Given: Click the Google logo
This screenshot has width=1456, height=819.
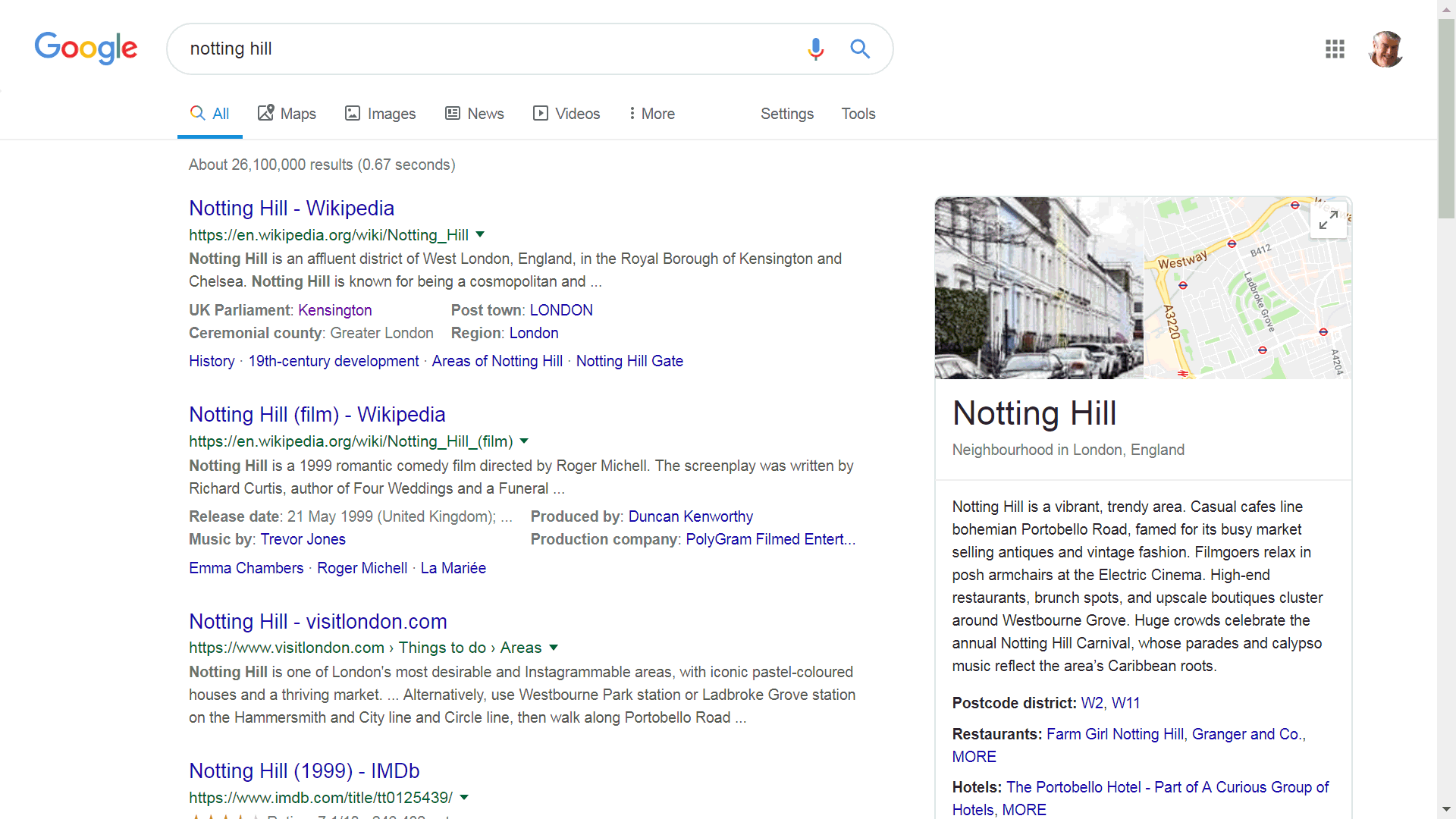Looking at the screenshot, I should tap(86, 49).
